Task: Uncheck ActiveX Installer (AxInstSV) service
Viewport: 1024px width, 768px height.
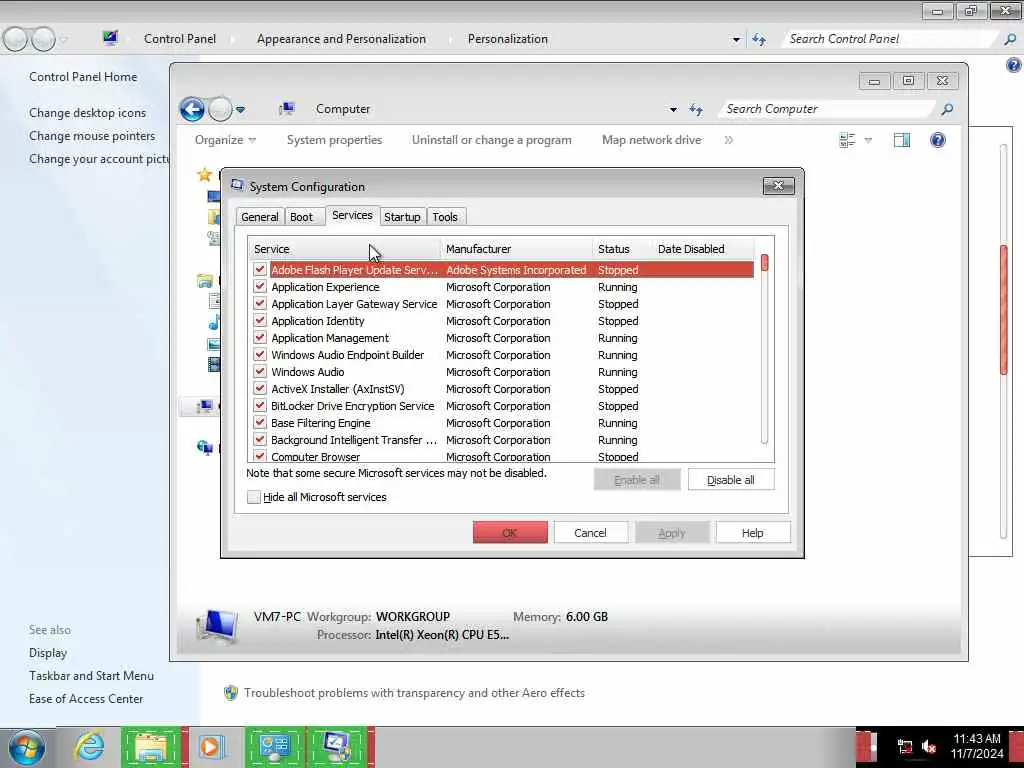Action: [260, 389]
